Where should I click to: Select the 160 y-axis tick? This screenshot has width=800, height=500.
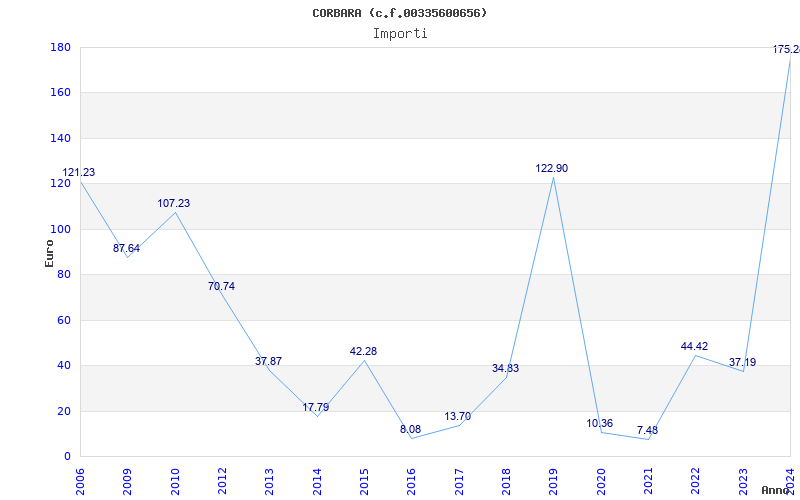60,93
